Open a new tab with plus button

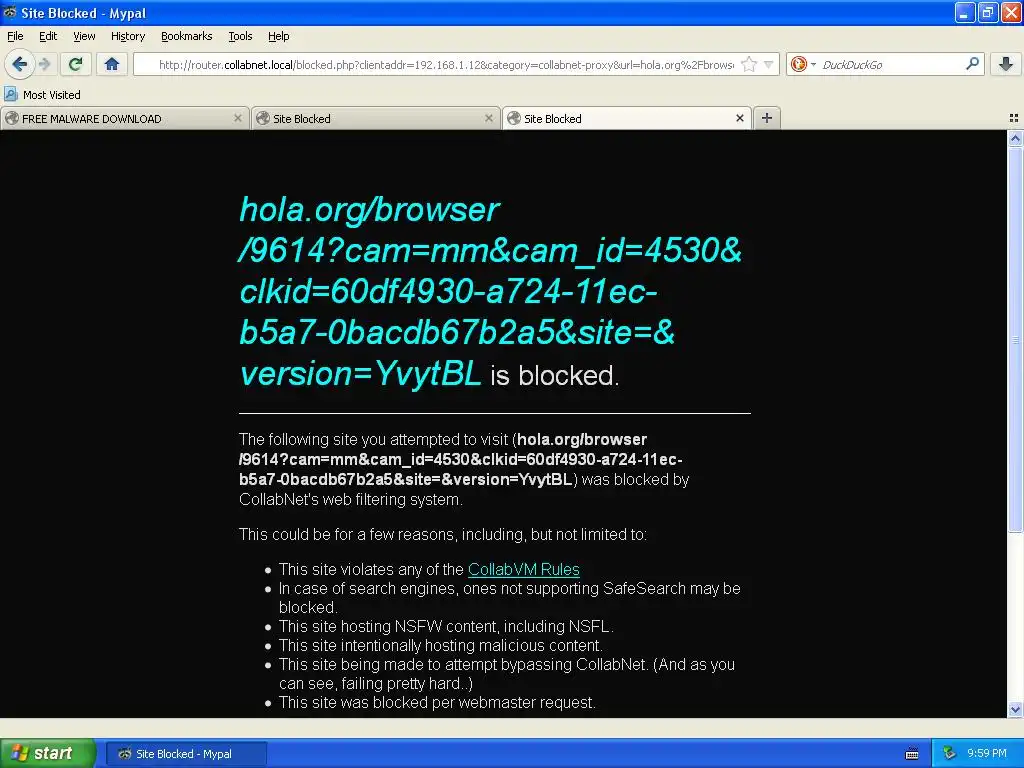(x=767, y=118)
